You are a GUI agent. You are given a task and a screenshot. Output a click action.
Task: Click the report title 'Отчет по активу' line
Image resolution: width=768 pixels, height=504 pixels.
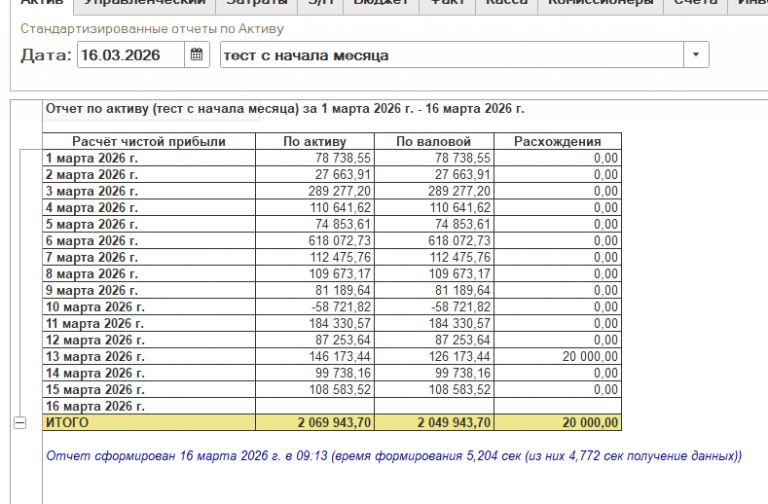point(285,109)
